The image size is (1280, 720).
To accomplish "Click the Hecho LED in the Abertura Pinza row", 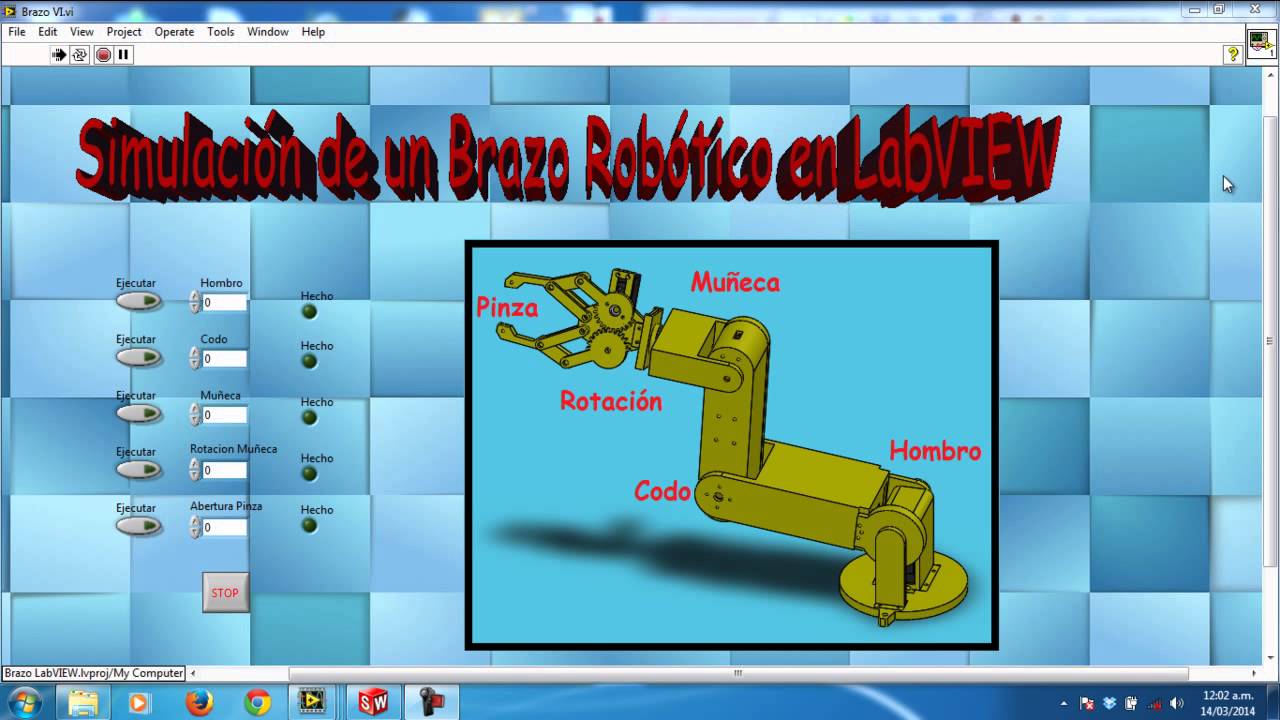I will (309, 525).
